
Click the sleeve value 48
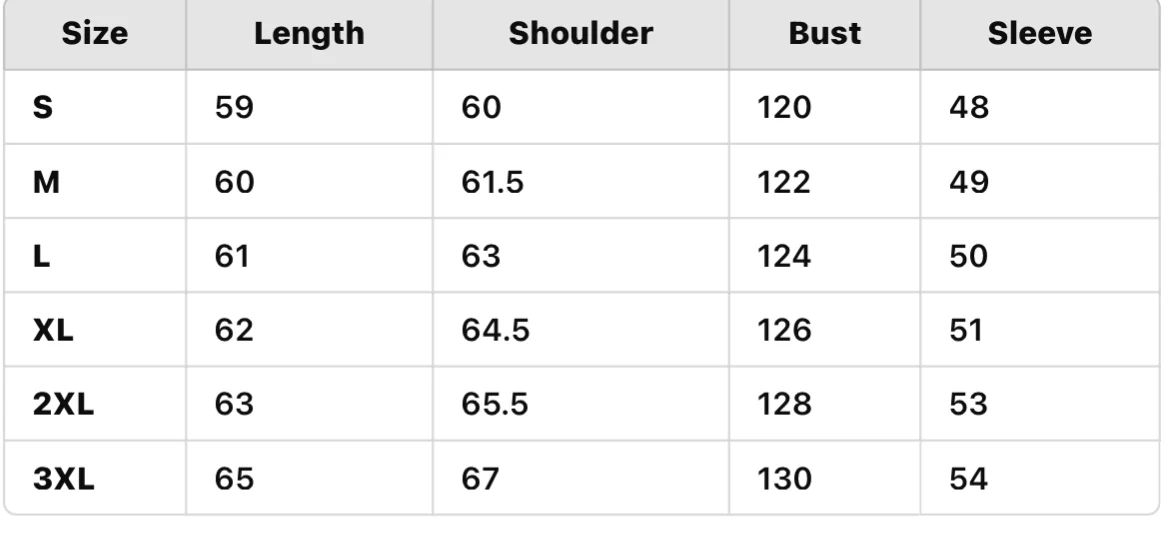click(968, 108)
